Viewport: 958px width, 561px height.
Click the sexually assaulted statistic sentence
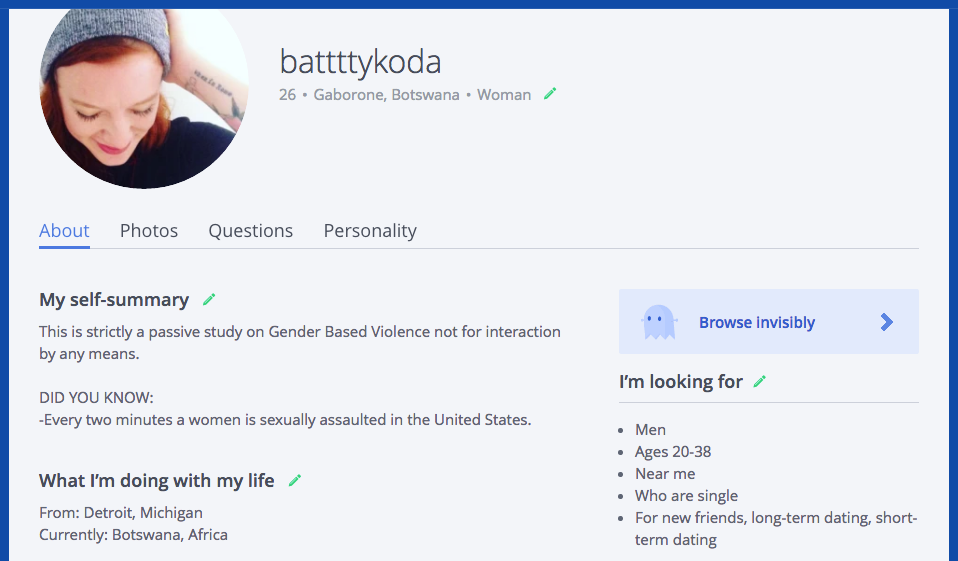click(285, 420)
